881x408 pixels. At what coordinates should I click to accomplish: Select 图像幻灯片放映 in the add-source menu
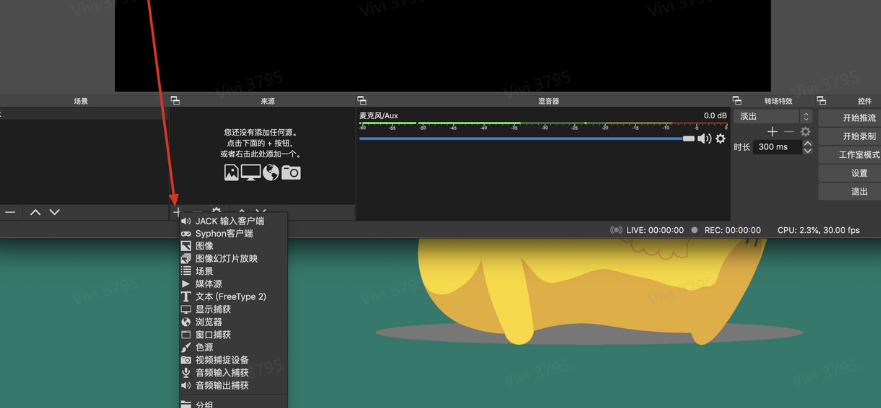click(233, 259)
